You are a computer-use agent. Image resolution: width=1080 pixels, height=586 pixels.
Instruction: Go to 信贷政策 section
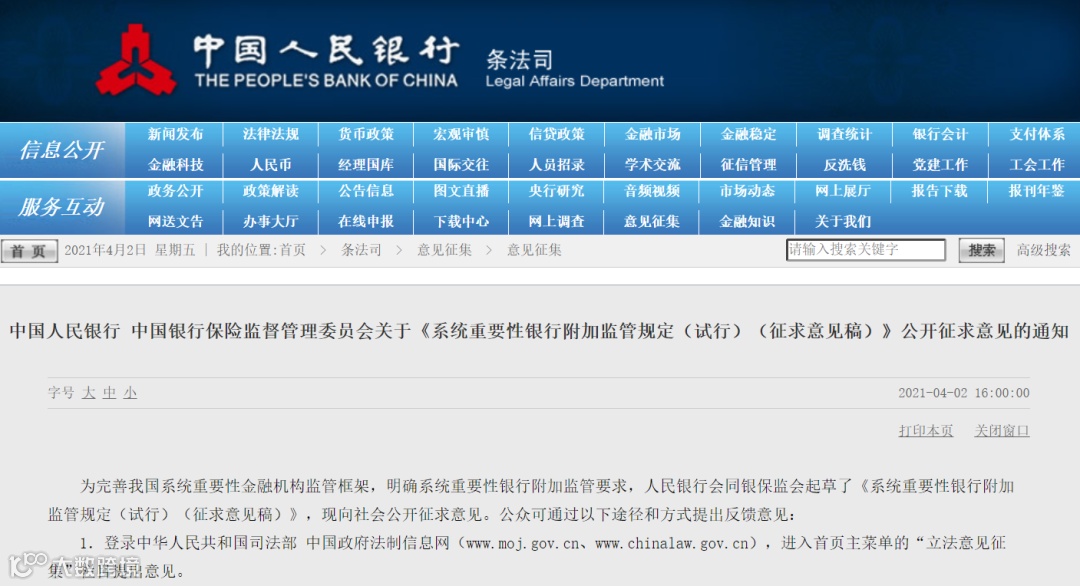(x=557, y=134)
